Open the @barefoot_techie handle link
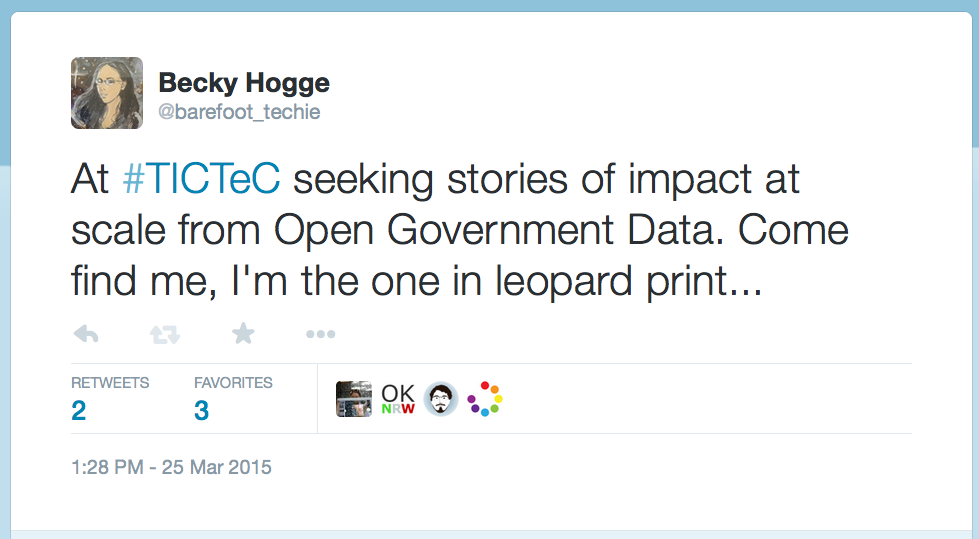This screenshot has width=979, height=539. (239, 112)
